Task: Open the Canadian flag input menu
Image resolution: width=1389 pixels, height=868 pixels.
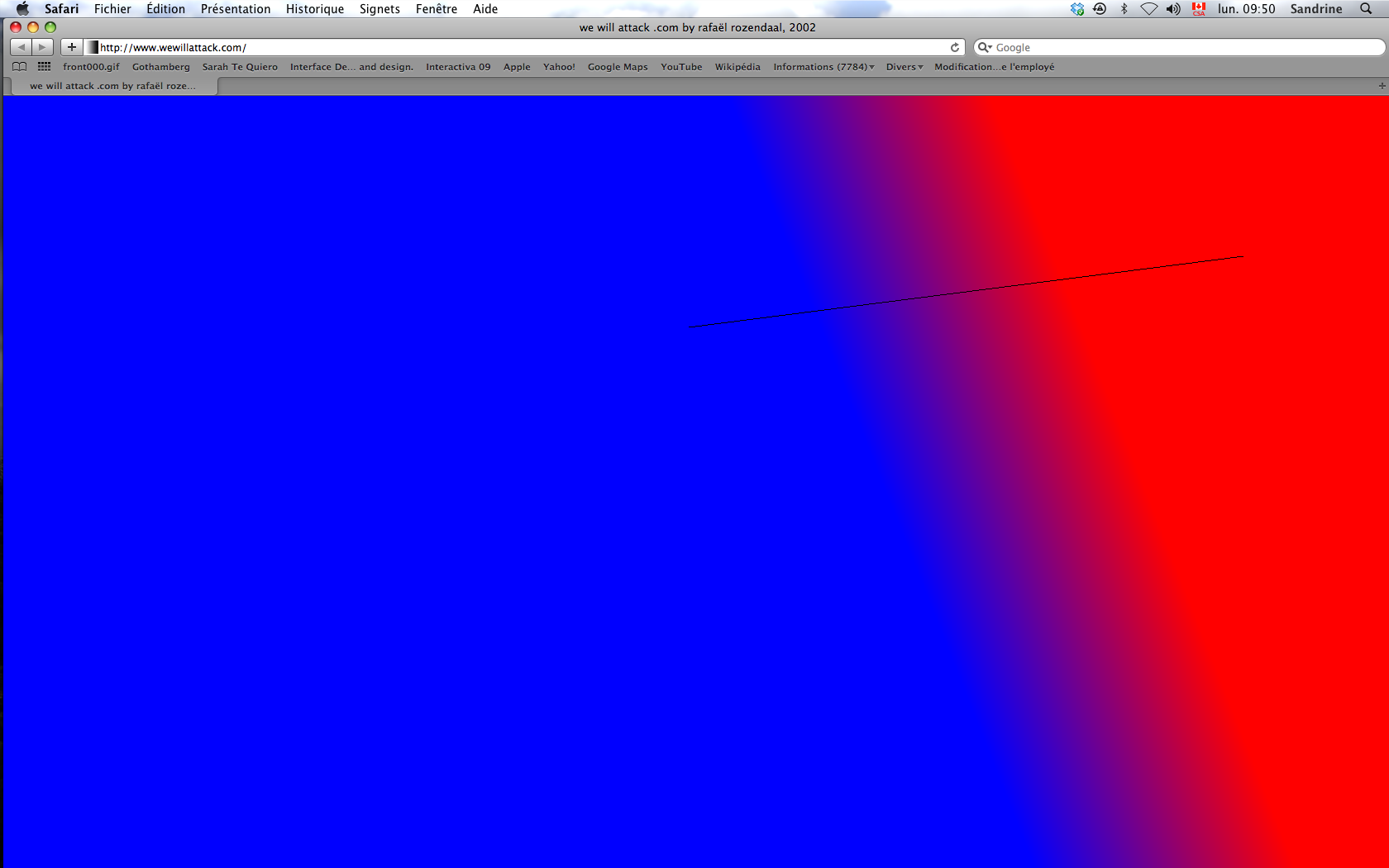Action: click(x=1199, y=9)
